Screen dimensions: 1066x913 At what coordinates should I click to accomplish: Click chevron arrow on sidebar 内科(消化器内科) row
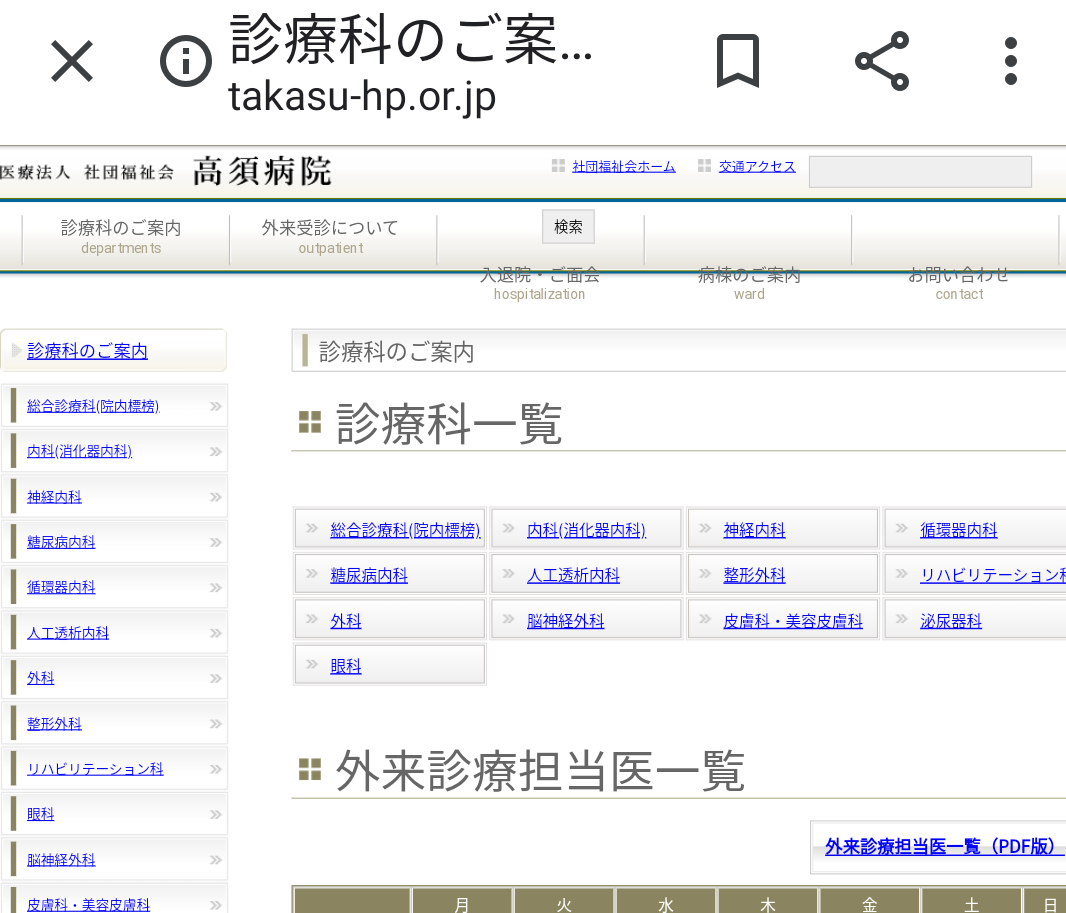pos(216,451)
